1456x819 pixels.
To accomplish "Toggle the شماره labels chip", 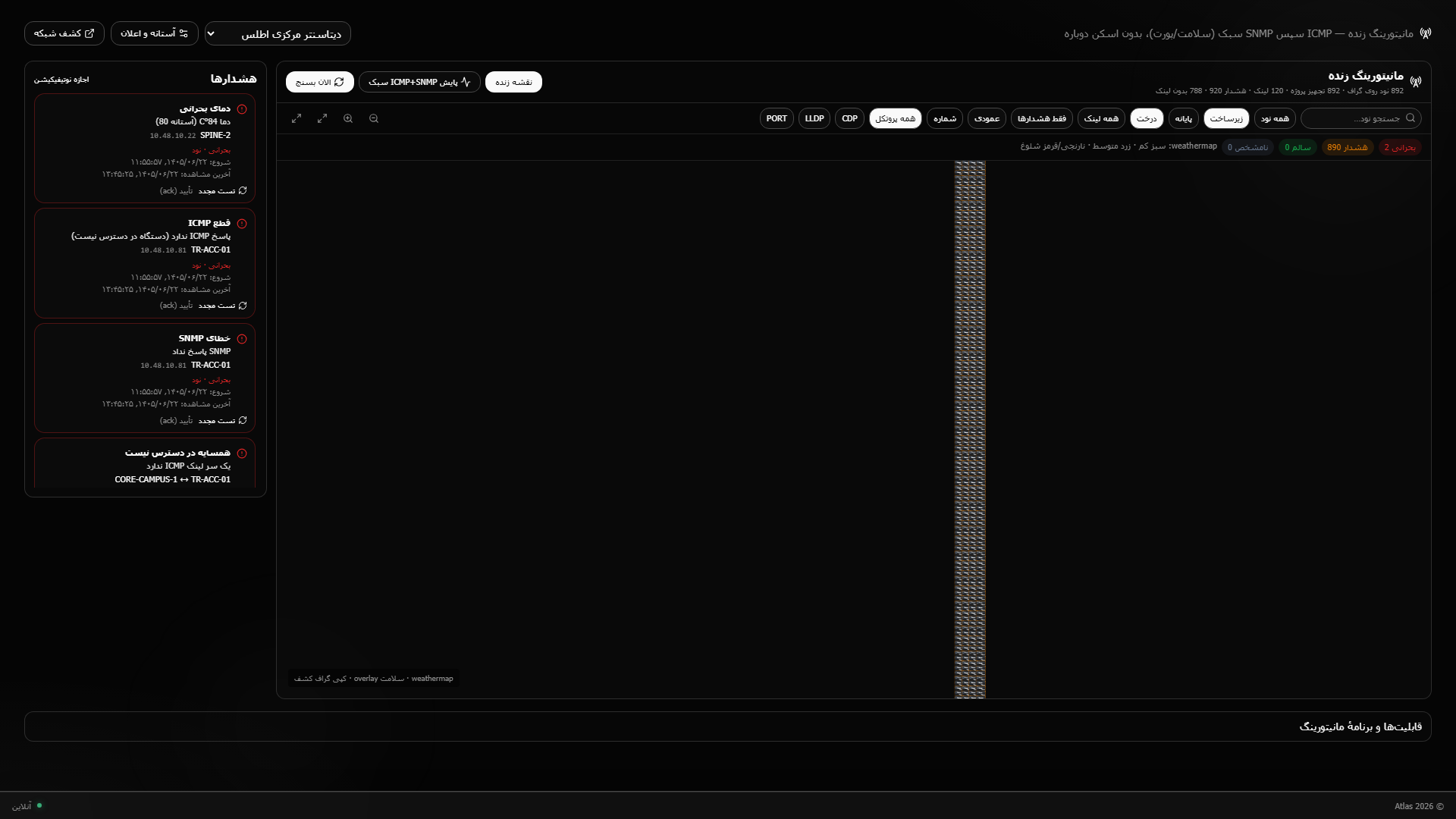I will (945, 118).
